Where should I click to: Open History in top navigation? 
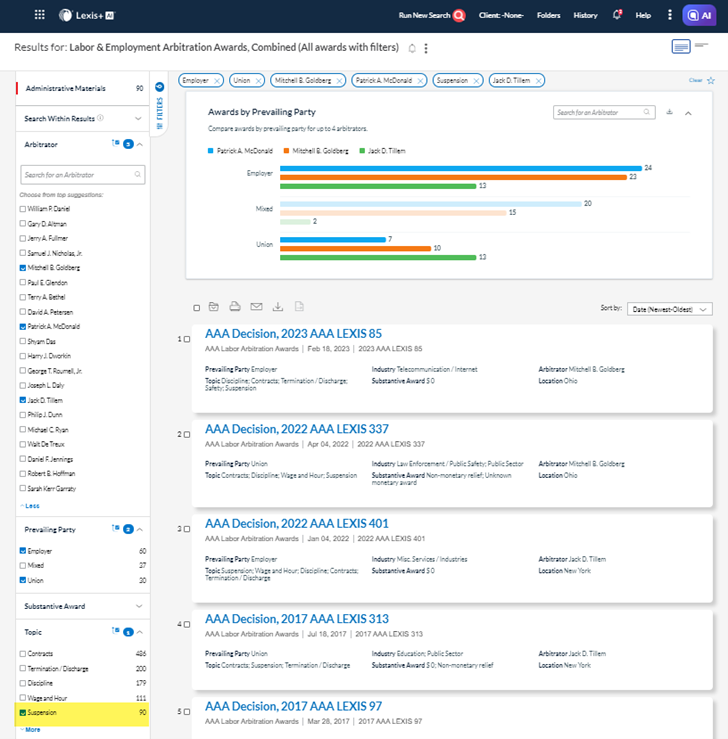click(585, 15)
